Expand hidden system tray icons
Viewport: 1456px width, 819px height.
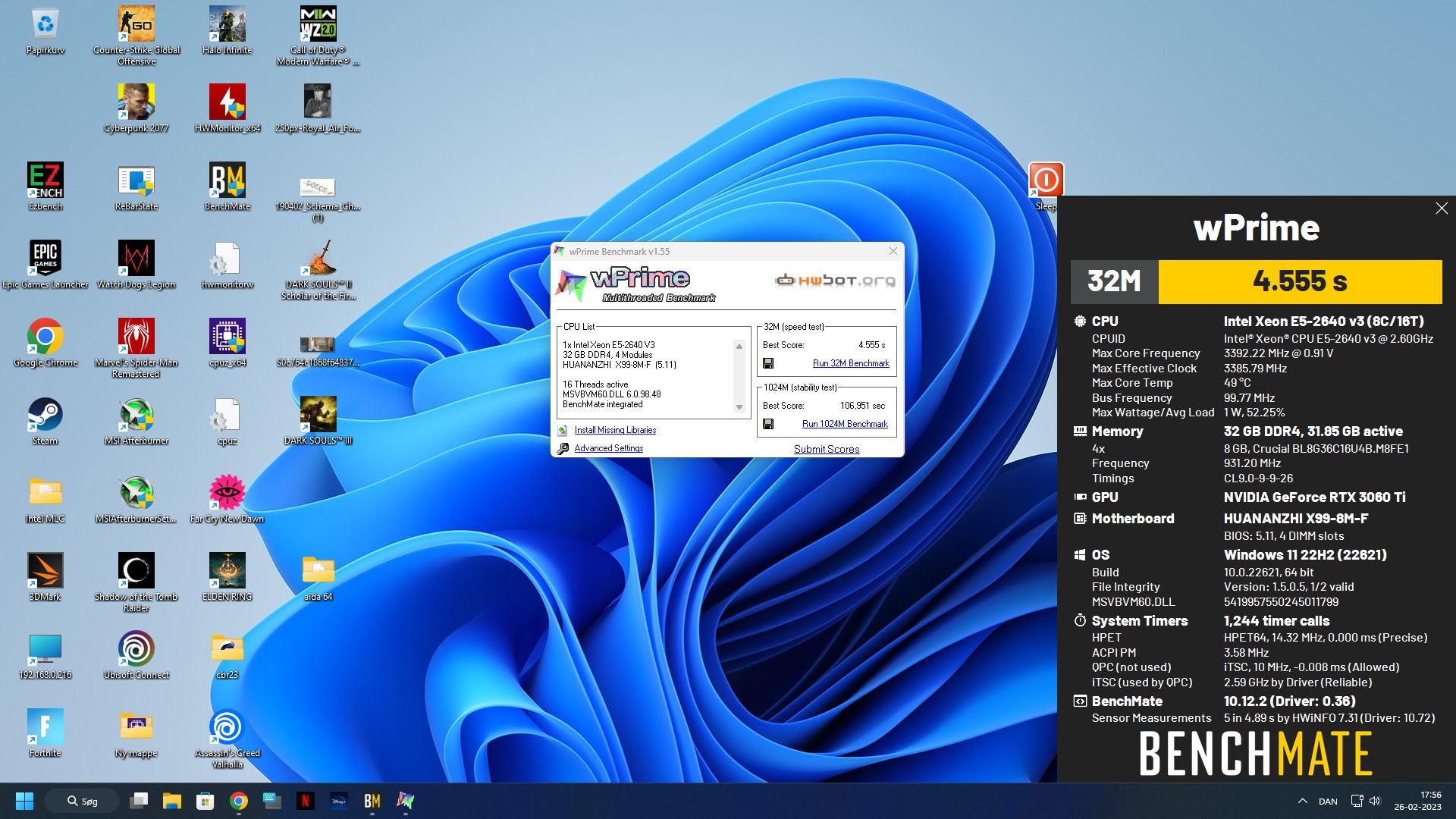point(1302,801)
